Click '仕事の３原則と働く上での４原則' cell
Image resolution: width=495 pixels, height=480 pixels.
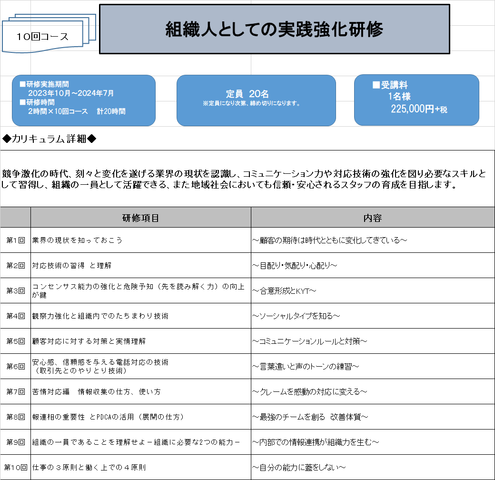(141, 467)
